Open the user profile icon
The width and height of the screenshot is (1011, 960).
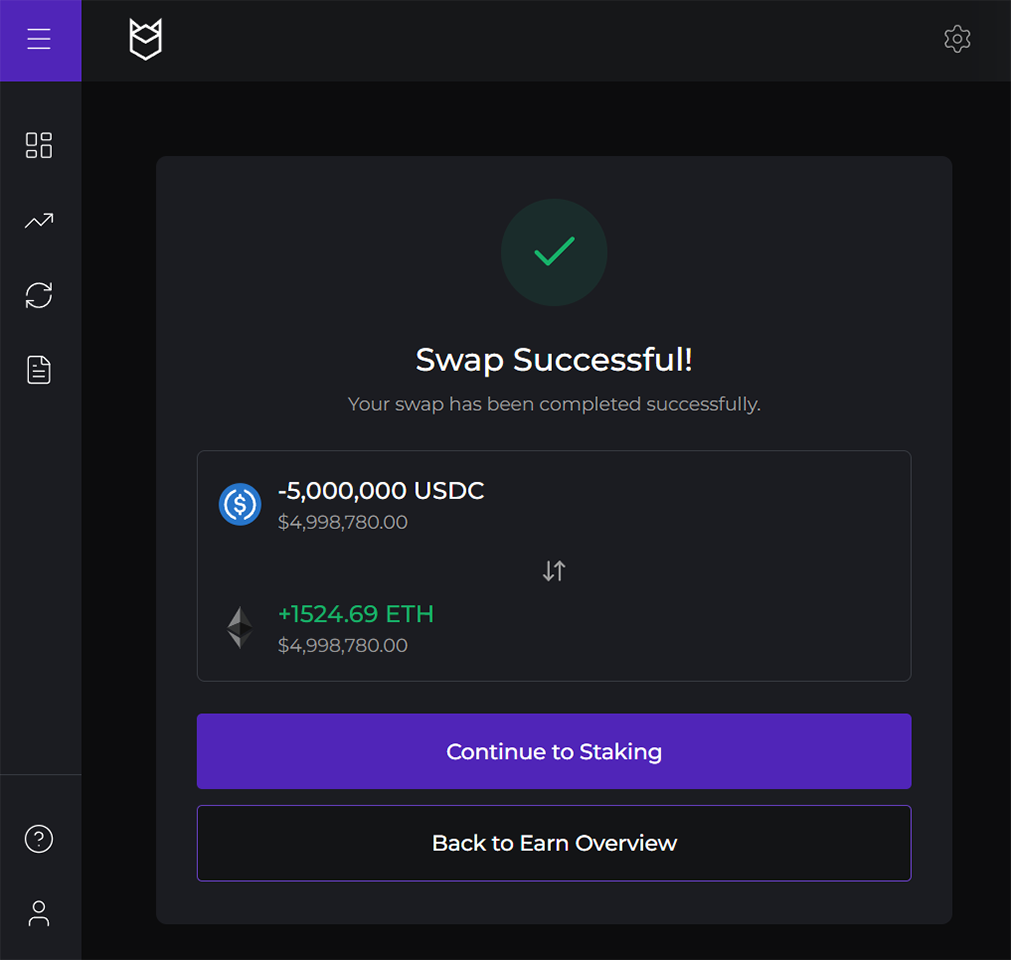point(39,913)
